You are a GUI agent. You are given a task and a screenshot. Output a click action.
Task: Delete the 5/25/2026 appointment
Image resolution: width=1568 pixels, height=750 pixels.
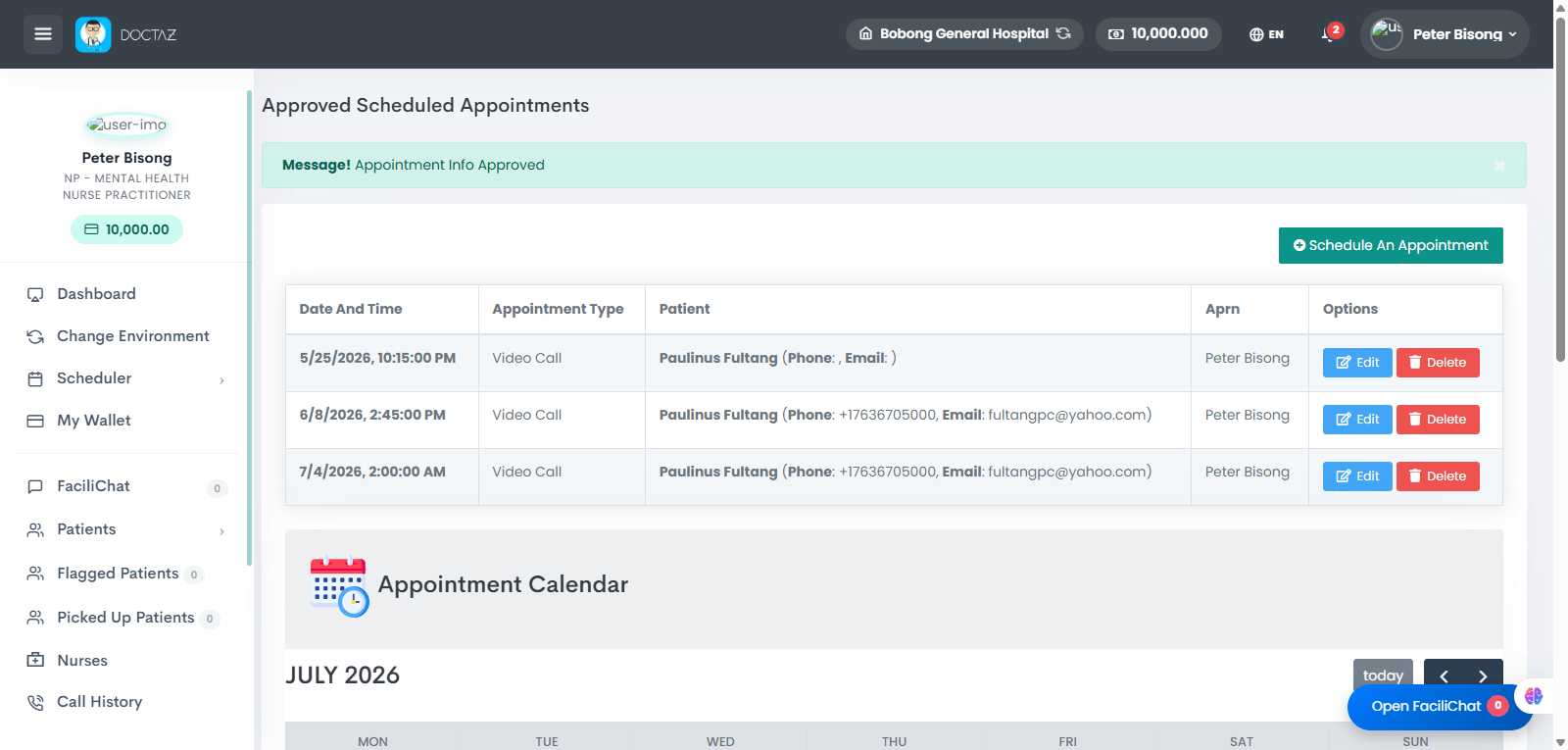(x=1438, y=363)
